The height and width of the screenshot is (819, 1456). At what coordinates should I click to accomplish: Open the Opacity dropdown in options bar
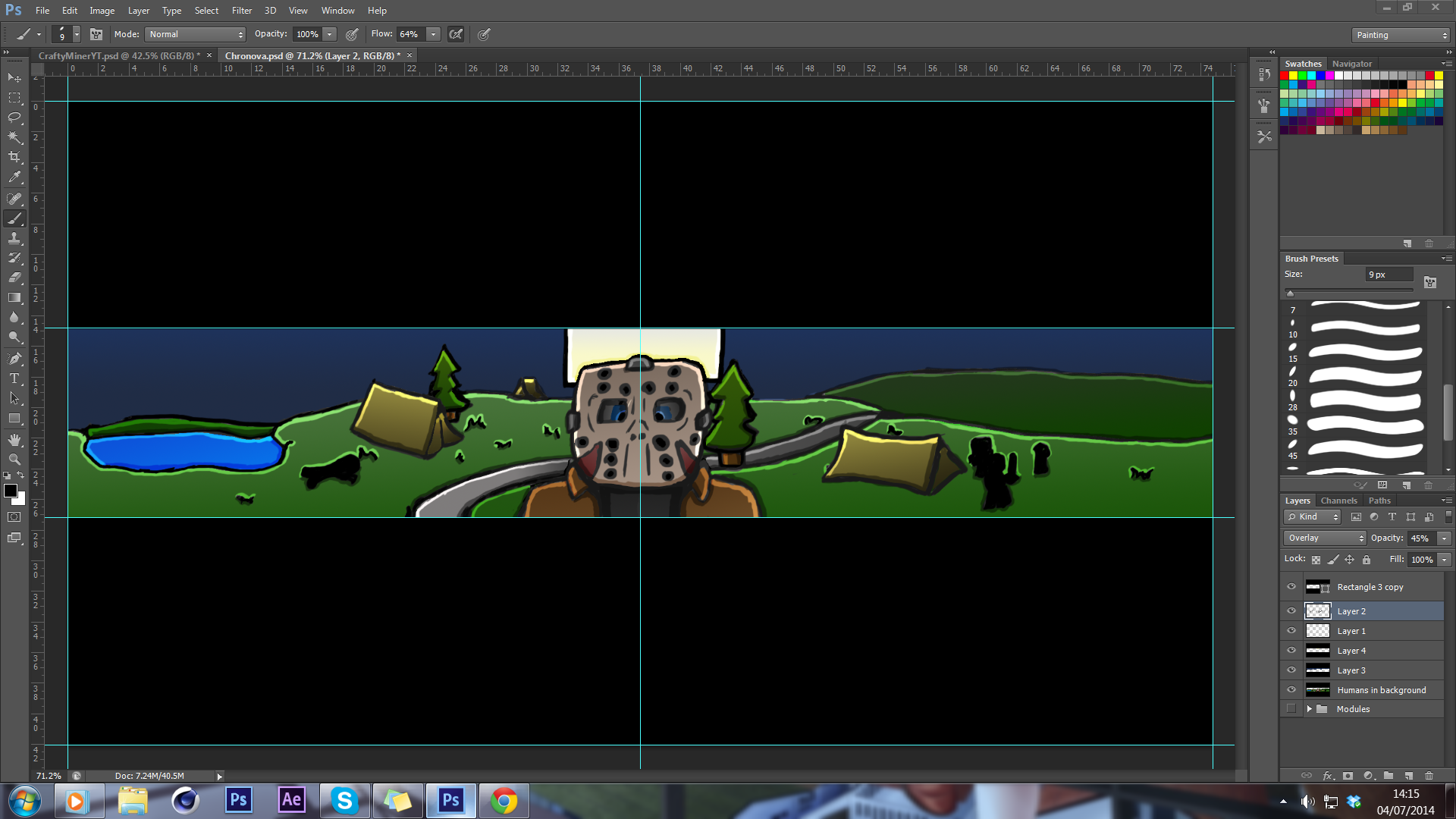(x=329, y=34)
